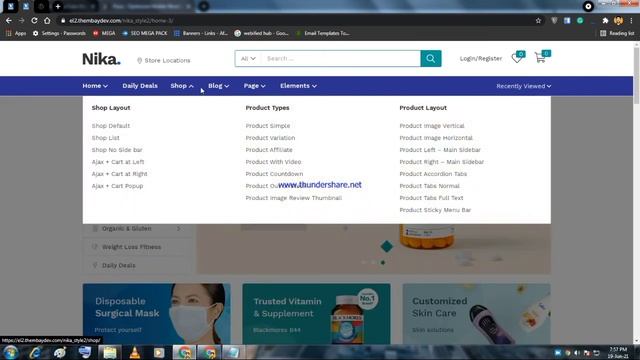Click the teal search magnifier button
The image size is (640, 360).
tap(431, 58)
